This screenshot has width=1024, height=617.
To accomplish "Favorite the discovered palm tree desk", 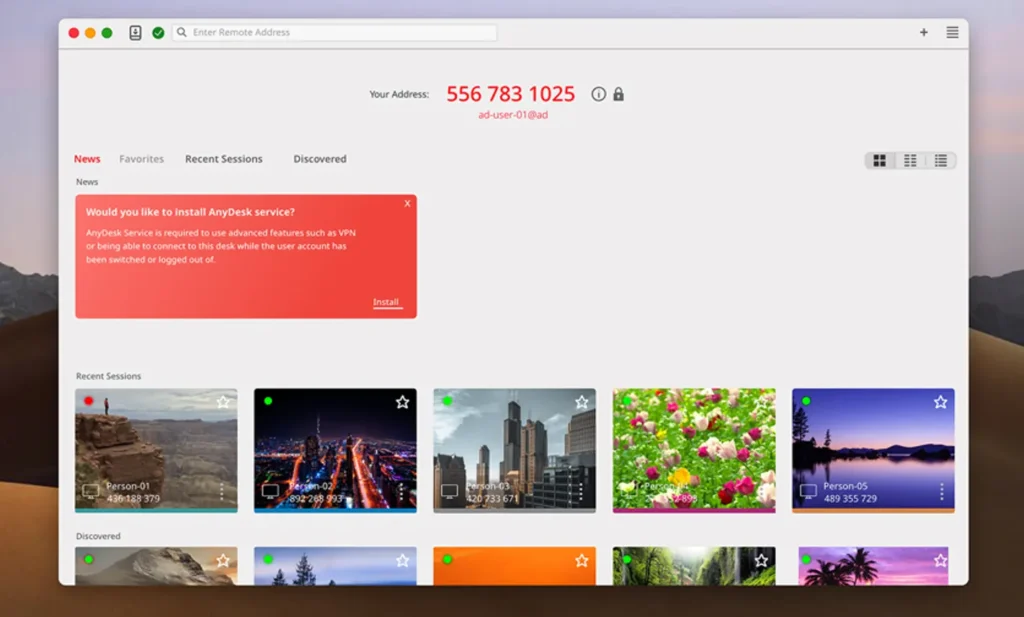I will [940, 561].
